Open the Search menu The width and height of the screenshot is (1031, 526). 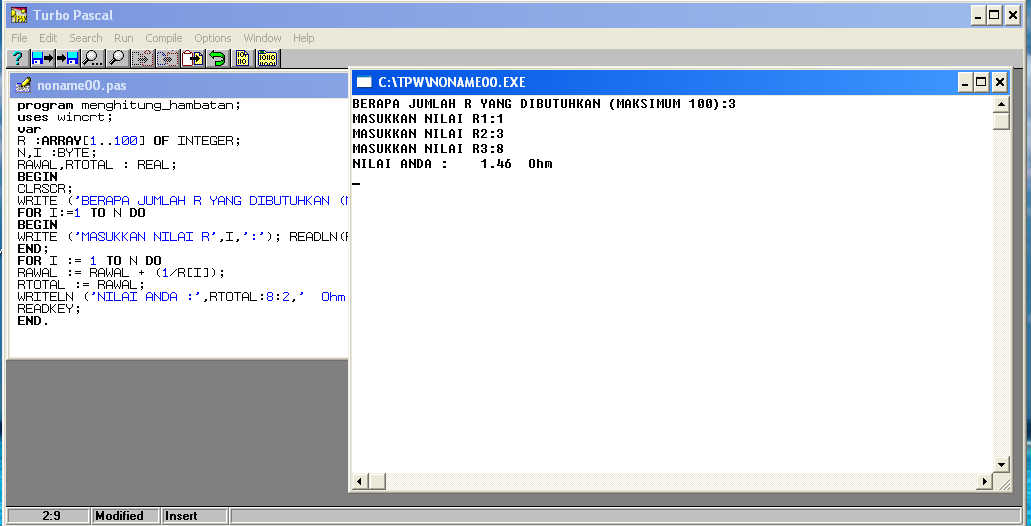coord(85,38)
